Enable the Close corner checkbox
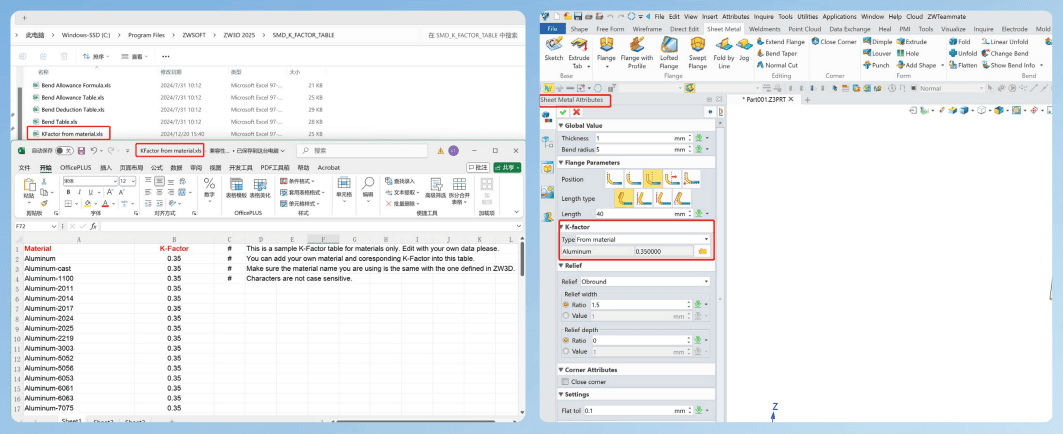Viewport: 1063px width, 434px height. (x=565, y=382)
